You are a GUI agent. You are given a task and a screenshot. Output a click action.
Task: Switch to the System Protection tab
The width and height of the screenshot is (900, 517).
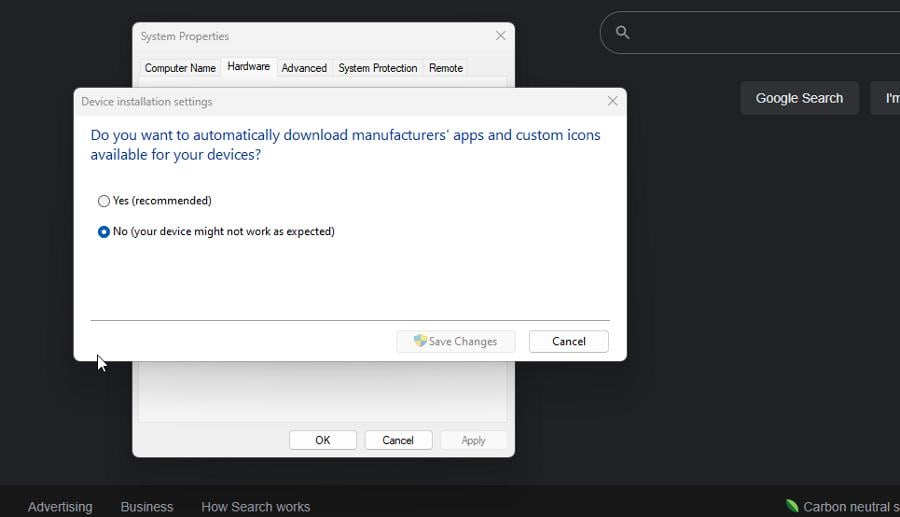pyautogui.click(x=377, y=68)
